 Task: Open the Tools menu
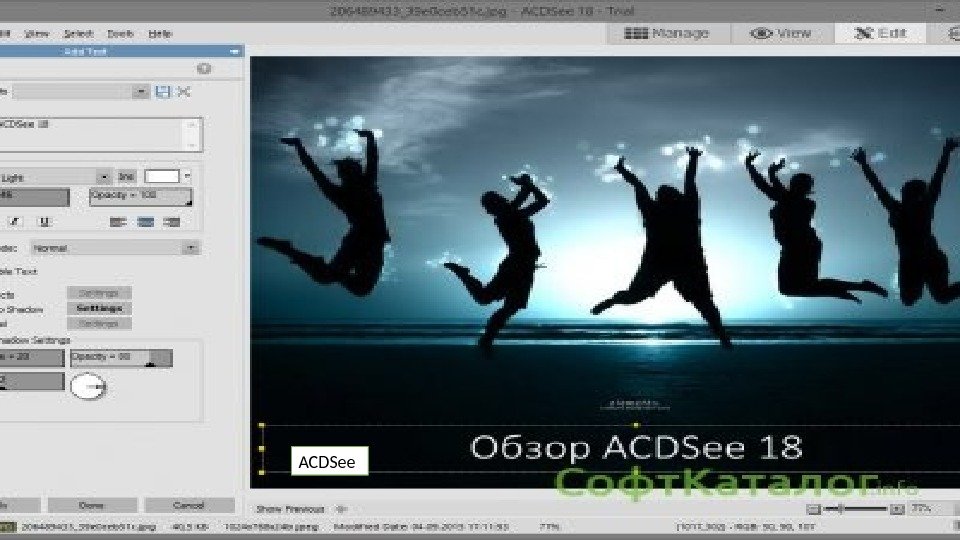[x=120, y=34]
